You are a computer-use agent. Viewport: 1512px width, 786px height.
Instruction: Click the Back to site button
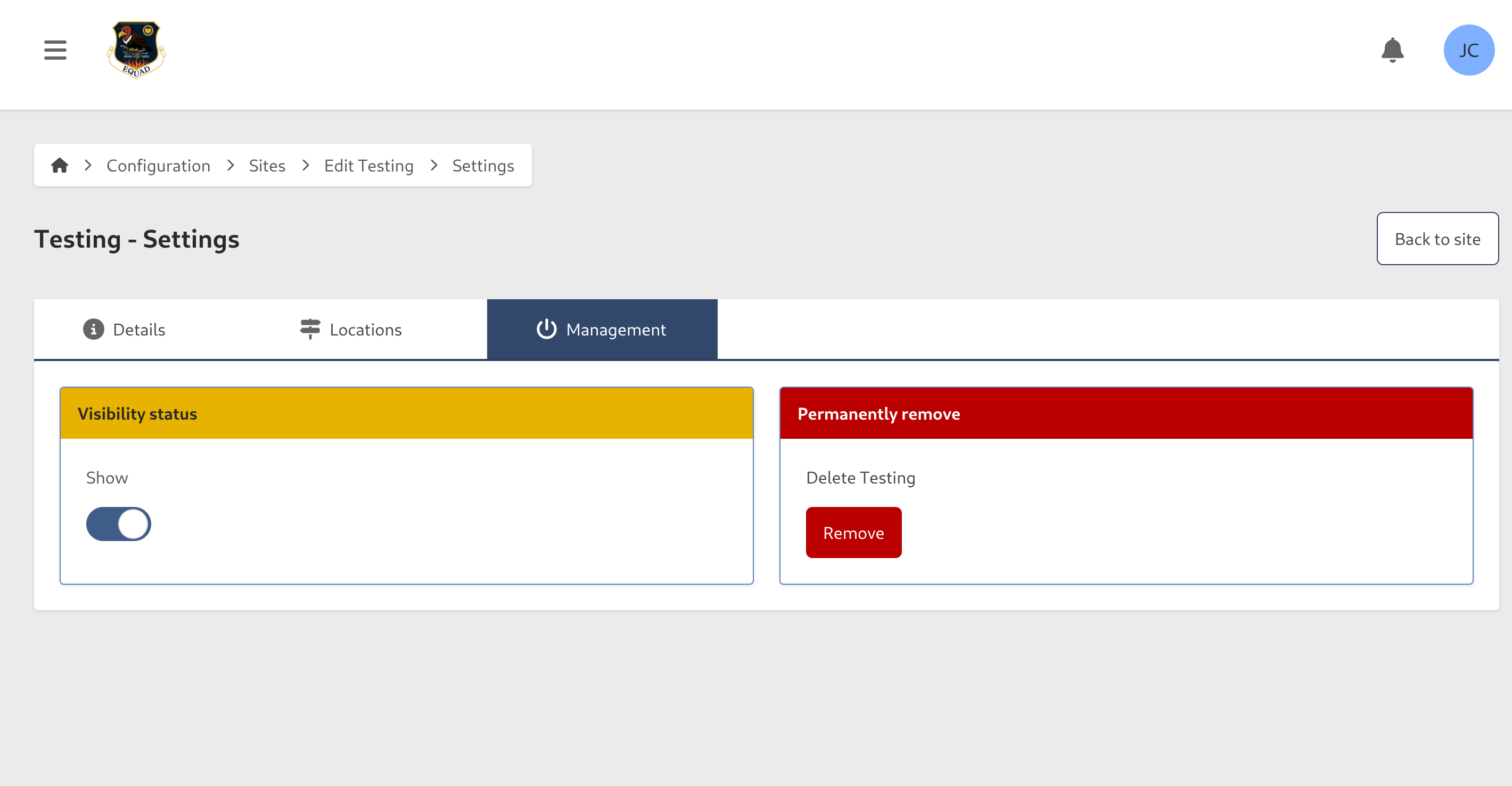pos(1437,239)
